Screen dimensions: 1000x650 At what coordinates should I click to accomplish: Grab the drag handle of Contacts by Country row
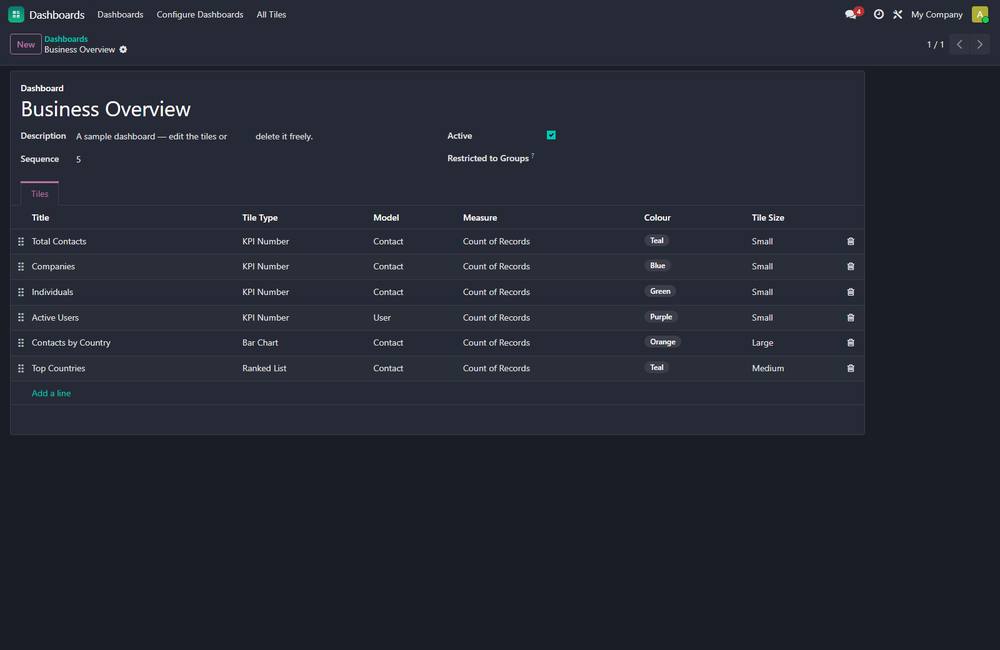click(x=21, y=343)
